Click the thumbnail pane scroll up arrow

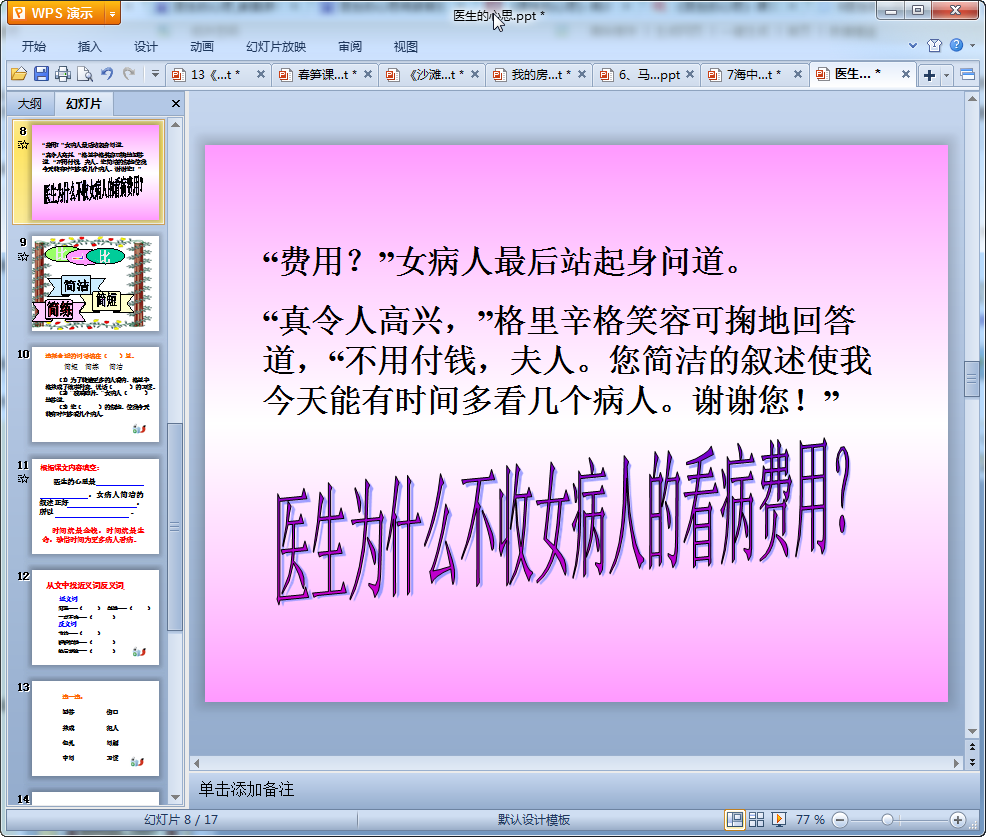(x=175, y=125)
